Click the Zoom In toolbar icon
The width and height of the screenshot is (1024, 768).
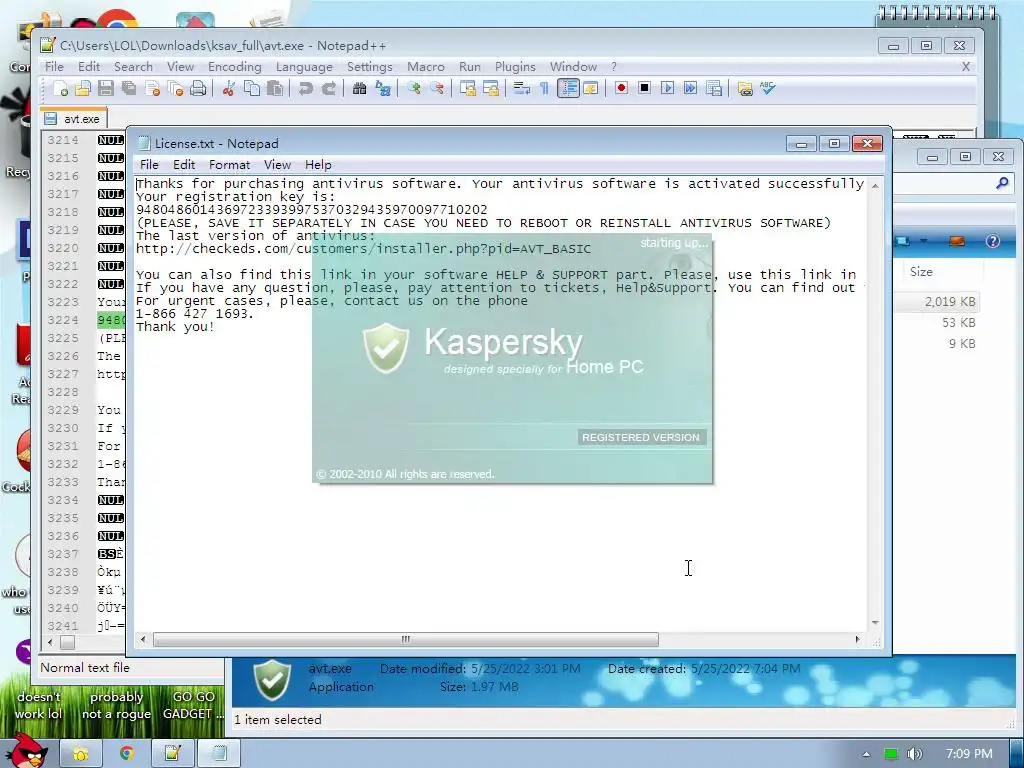pyautogui.click(x=413, y=88)
